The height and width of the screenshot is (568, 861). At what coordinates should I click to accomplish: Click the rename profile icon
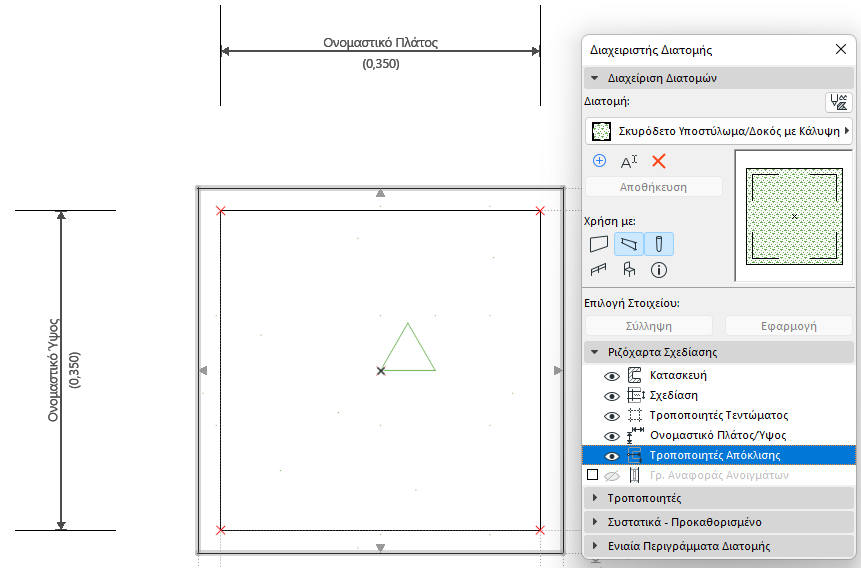click(x=629, y=162)
